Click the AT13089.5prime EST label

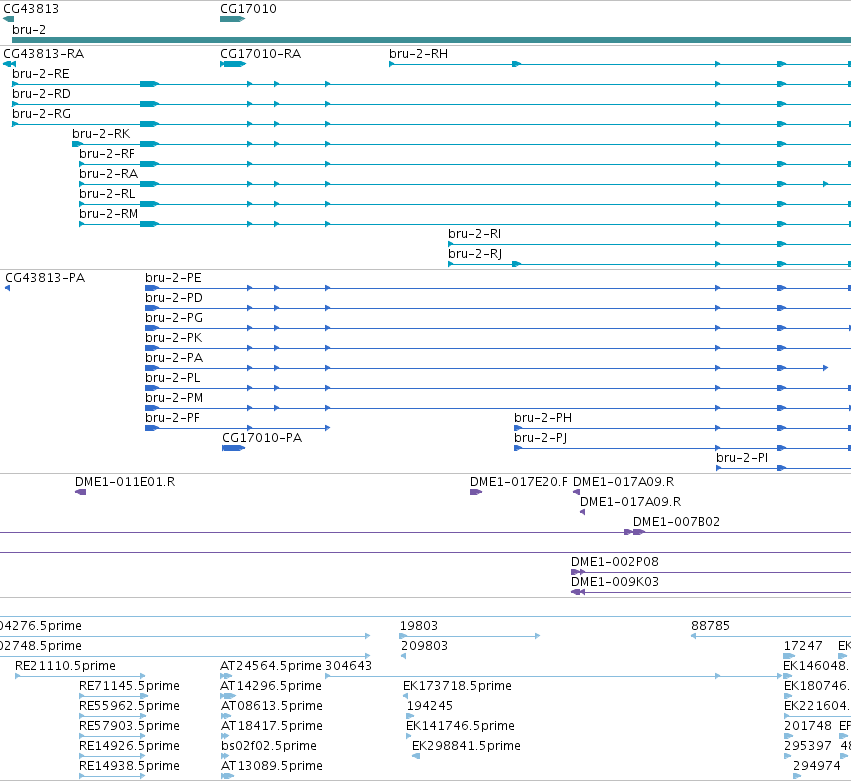[272, 766]
